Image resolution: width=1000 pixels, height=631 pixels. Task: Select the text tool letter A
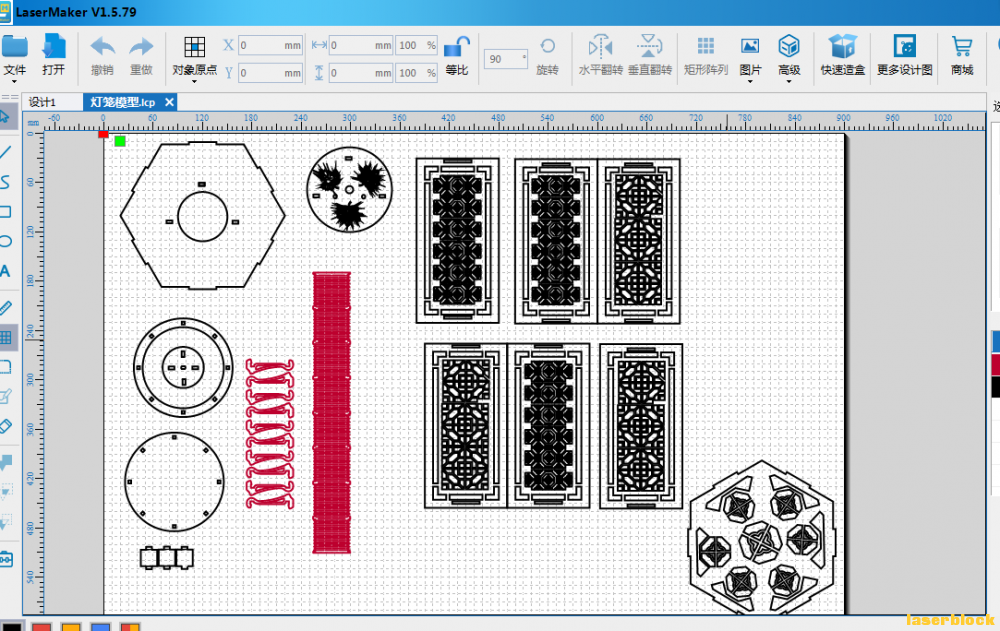pyautogui.click(x=6, y=271)
